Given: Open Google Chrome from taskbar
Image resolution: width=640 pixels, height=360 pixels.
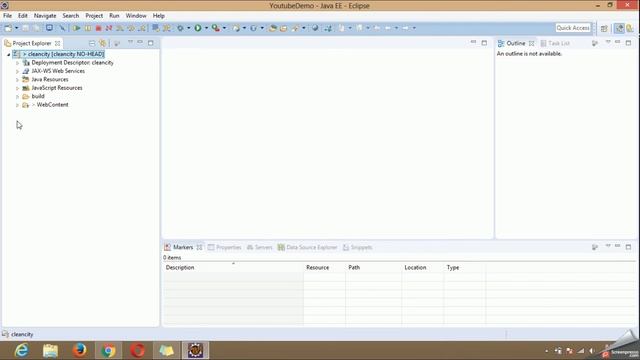Looking at the screenshot, I should point(109,350).
